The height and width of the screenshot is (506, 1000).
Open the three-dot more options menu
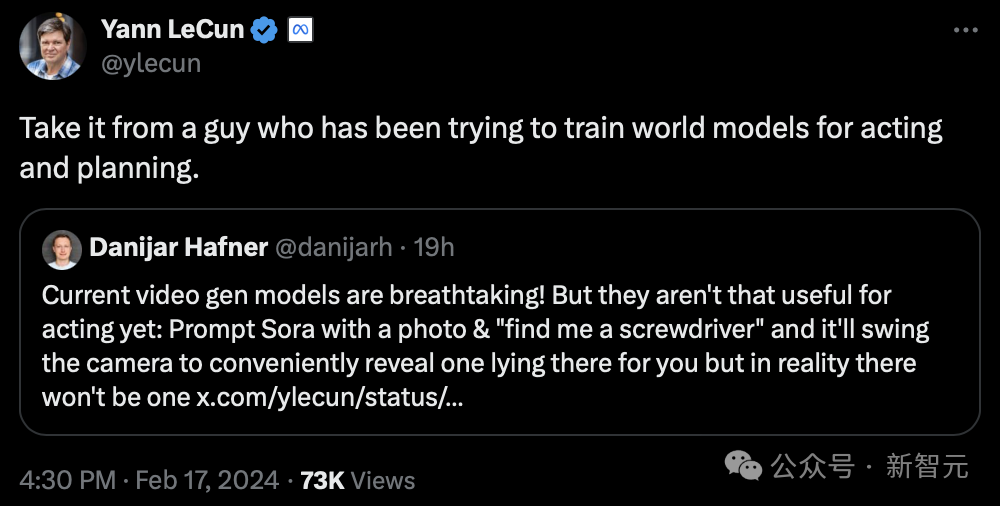[x=964, y=30]
